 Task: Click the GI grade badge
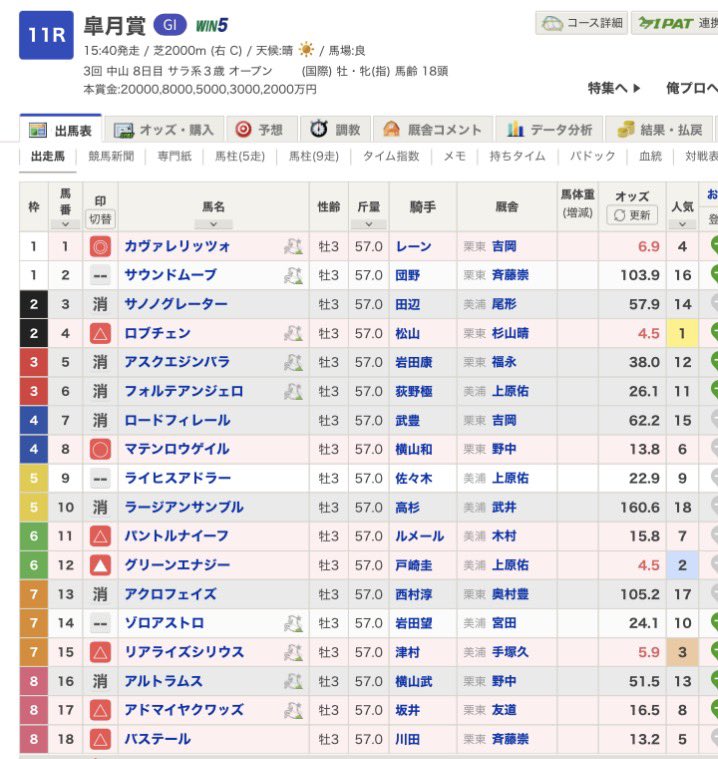[170, 25]
